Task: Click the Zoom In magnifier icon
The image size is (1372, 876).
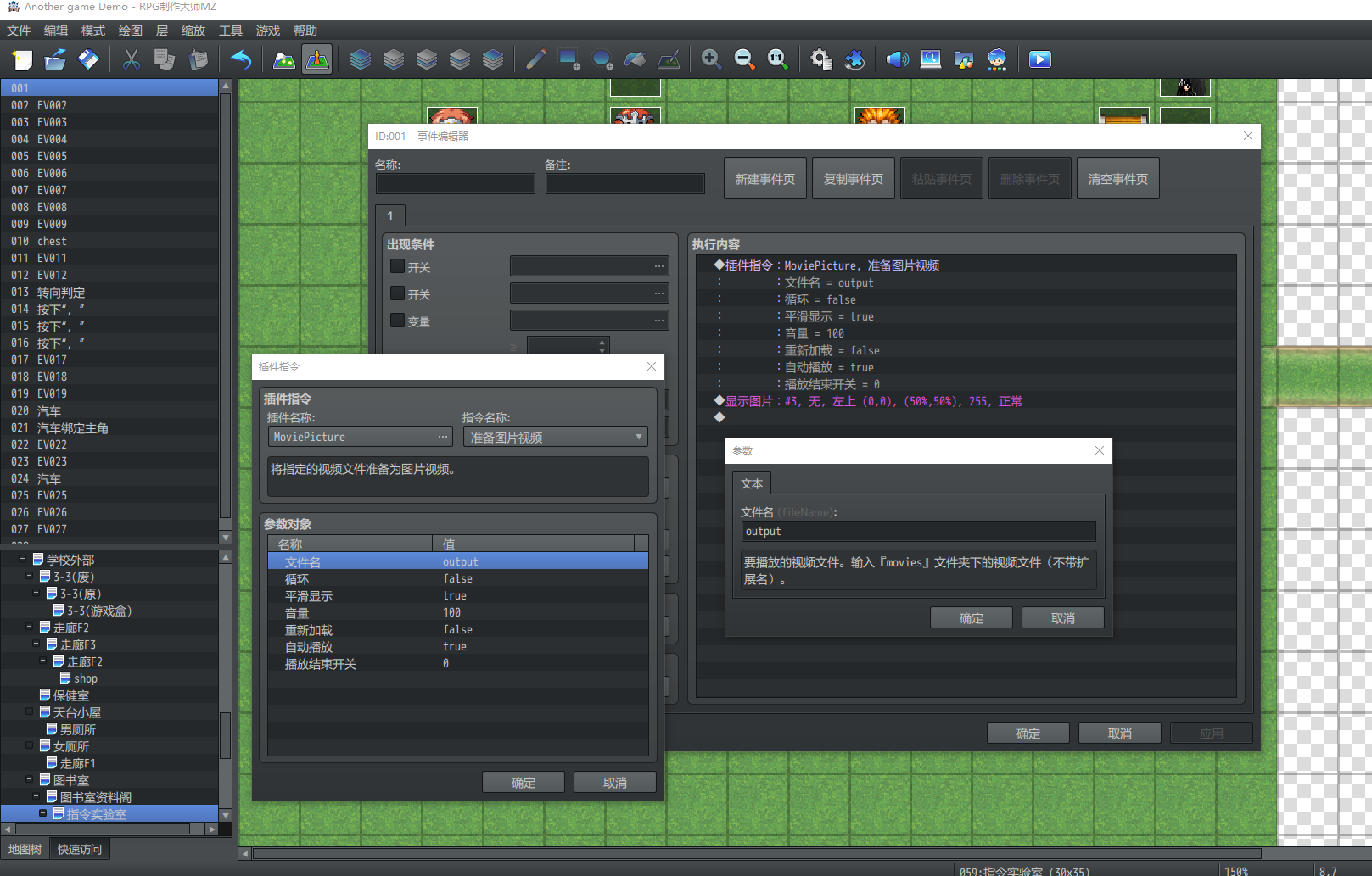Action: pyautogui.click(x=711, y=59)
